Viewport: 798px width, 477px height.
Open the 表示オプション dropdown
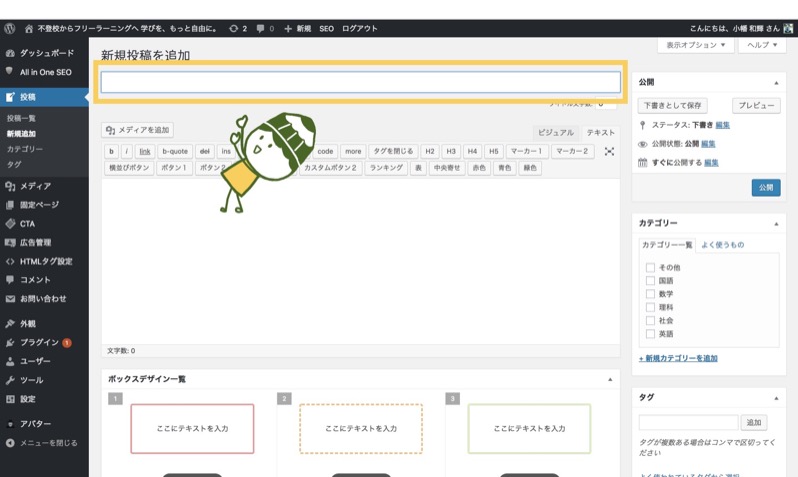696,45
